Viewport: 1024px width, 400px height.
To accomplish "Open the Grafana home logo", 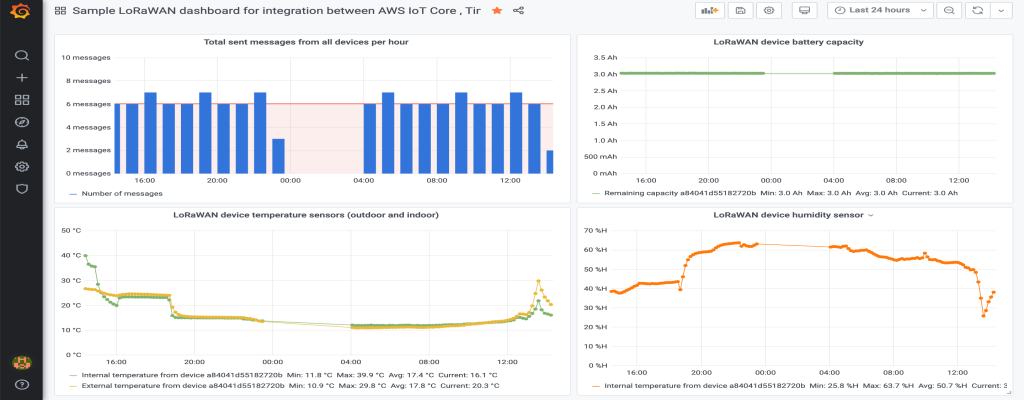I will coord(22,12).
